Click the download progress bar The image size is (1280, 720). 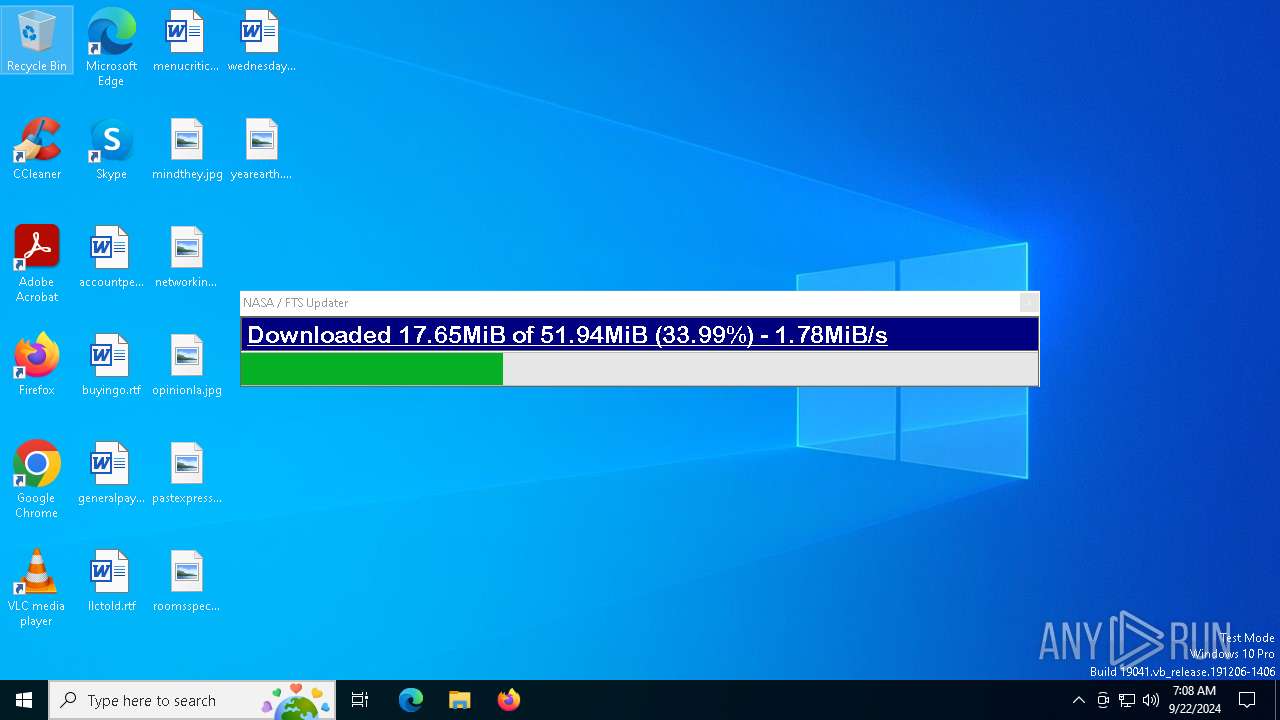click(x=639, y=369)
